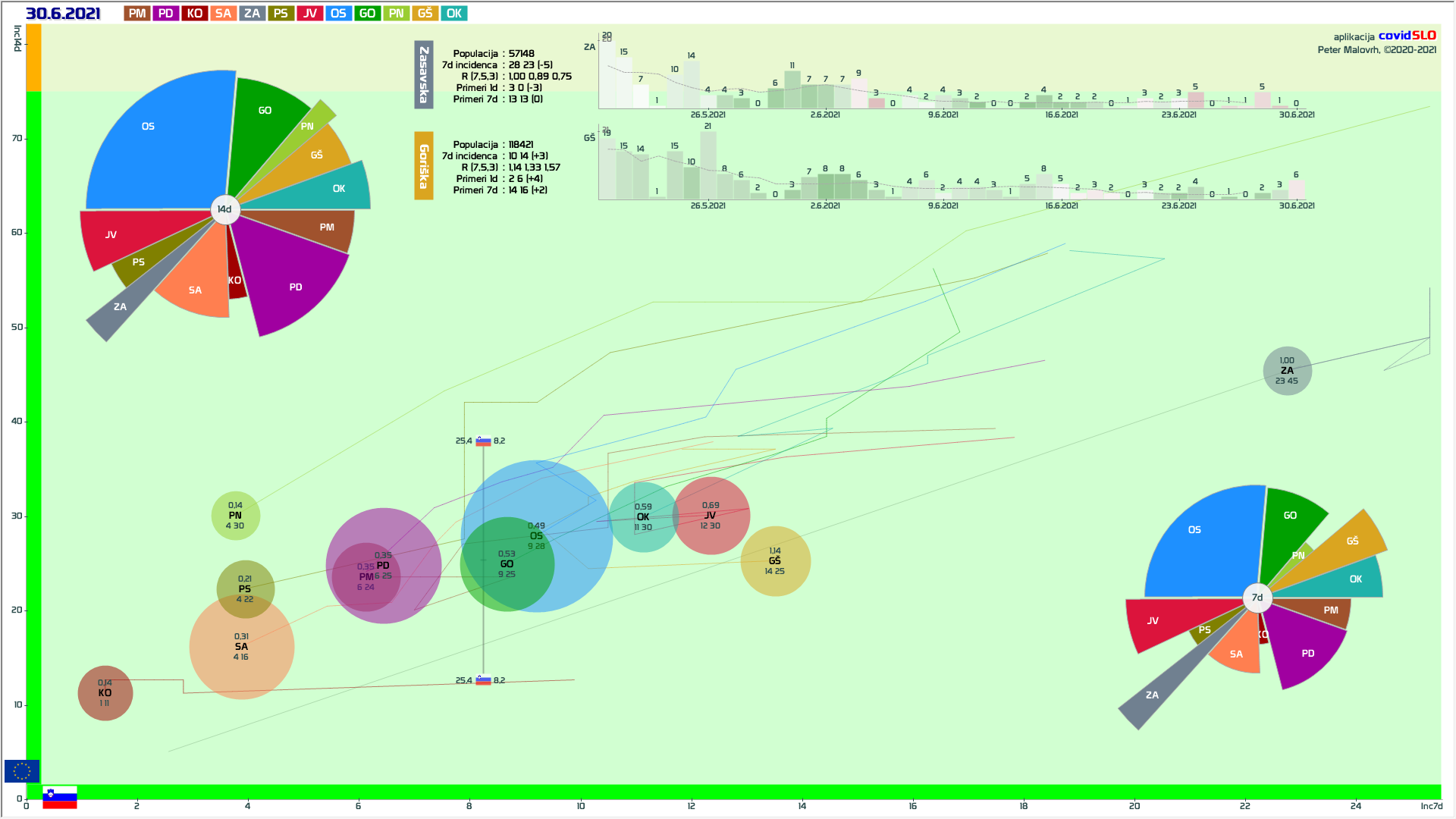The height and width of the screenshot is (819, 1456).
Task: Click the Slovenia flag on the x-axis
Action: [x=60, y=797]
